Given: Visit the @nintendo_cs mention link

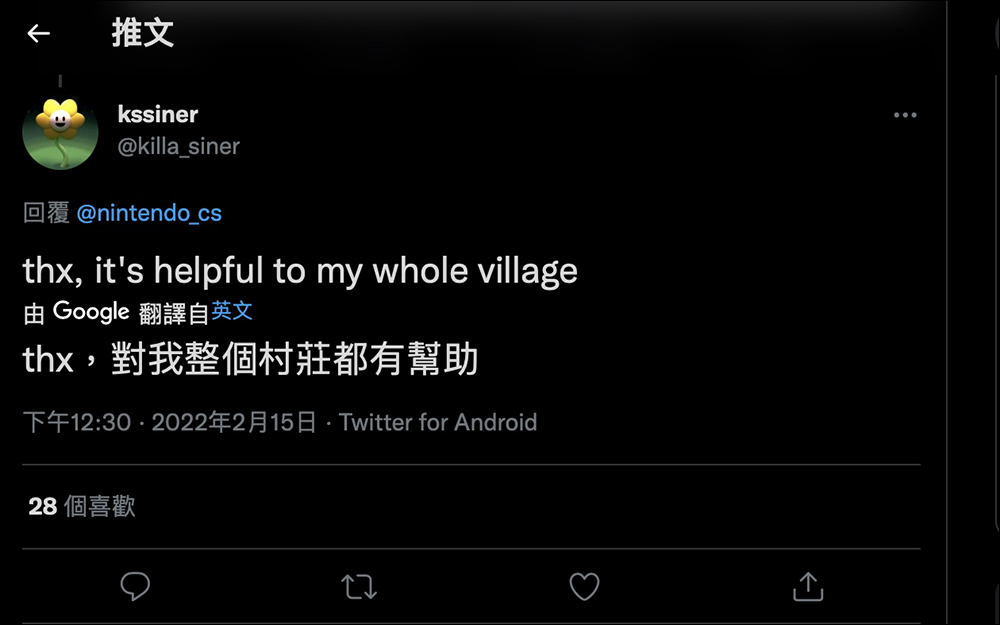Looking at the screenshot, I should point(149,213).
